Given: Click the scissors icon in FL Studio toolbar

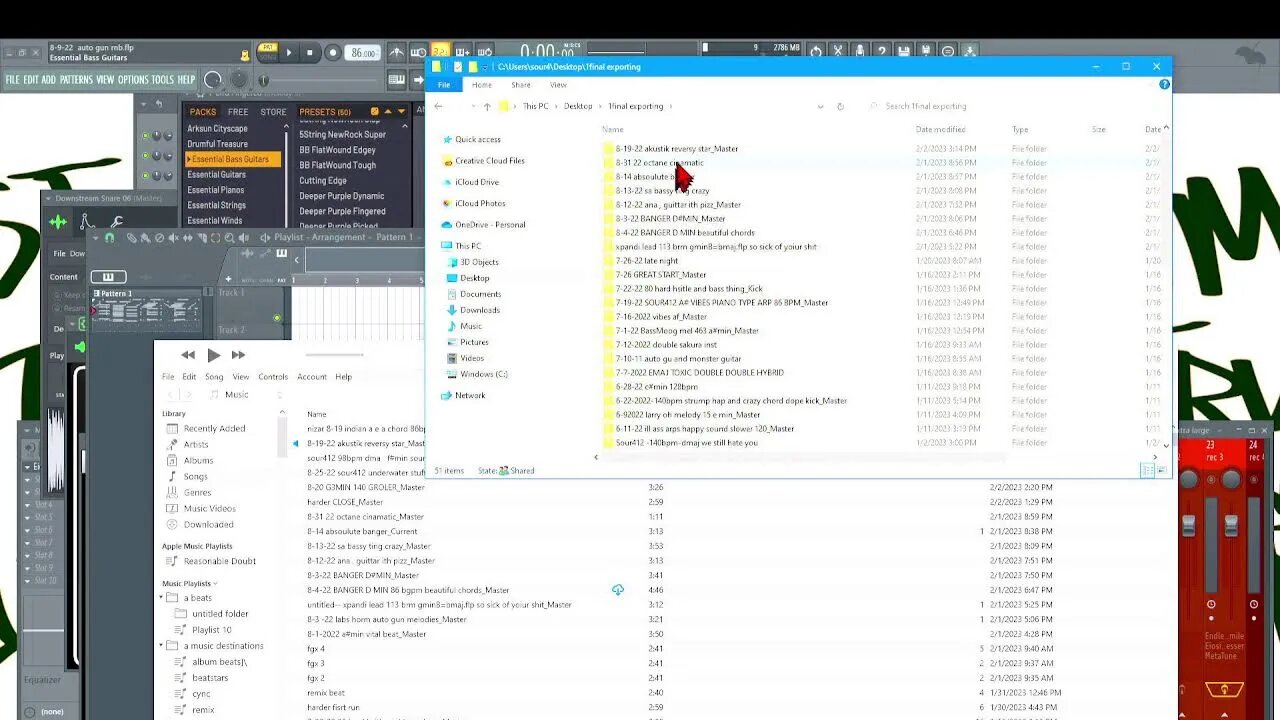Looking at the screenshot, I should click(838, 51).
